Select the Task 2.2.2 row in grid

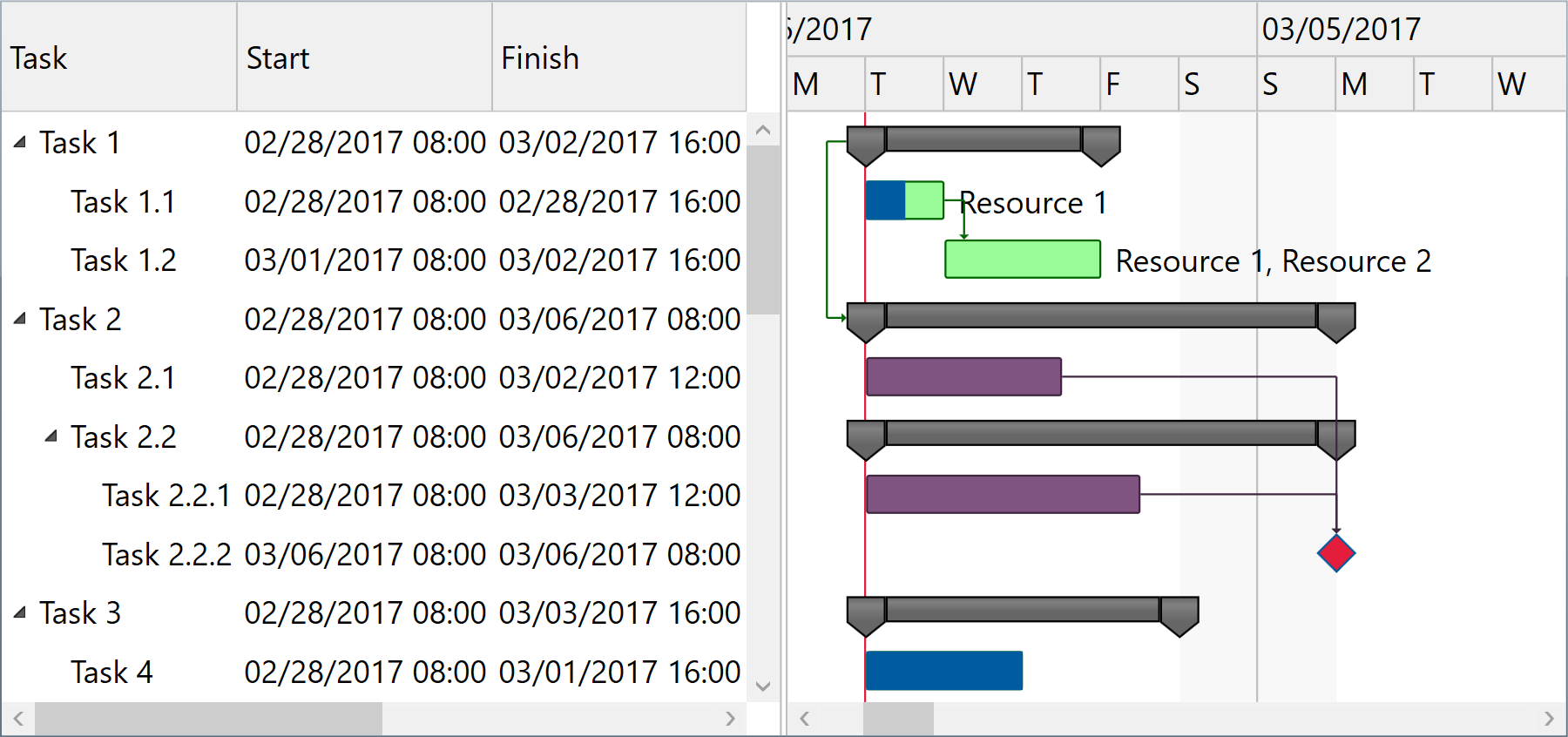point(166,554)
